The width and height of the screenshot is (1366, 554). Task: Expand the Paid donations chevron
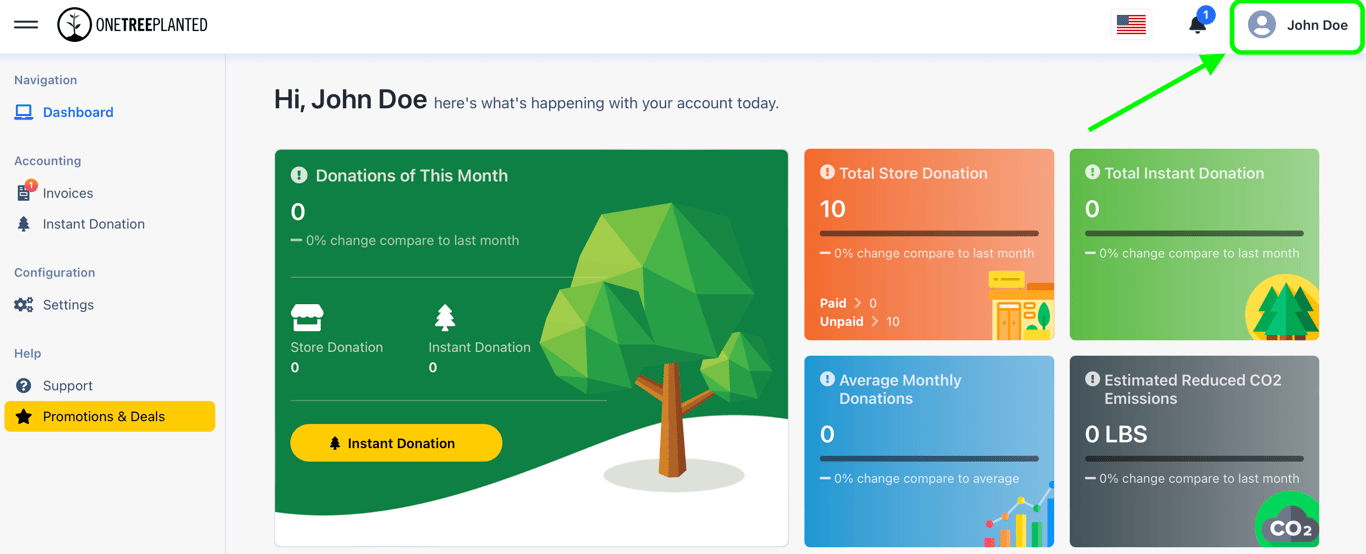[x=857, y=303]
